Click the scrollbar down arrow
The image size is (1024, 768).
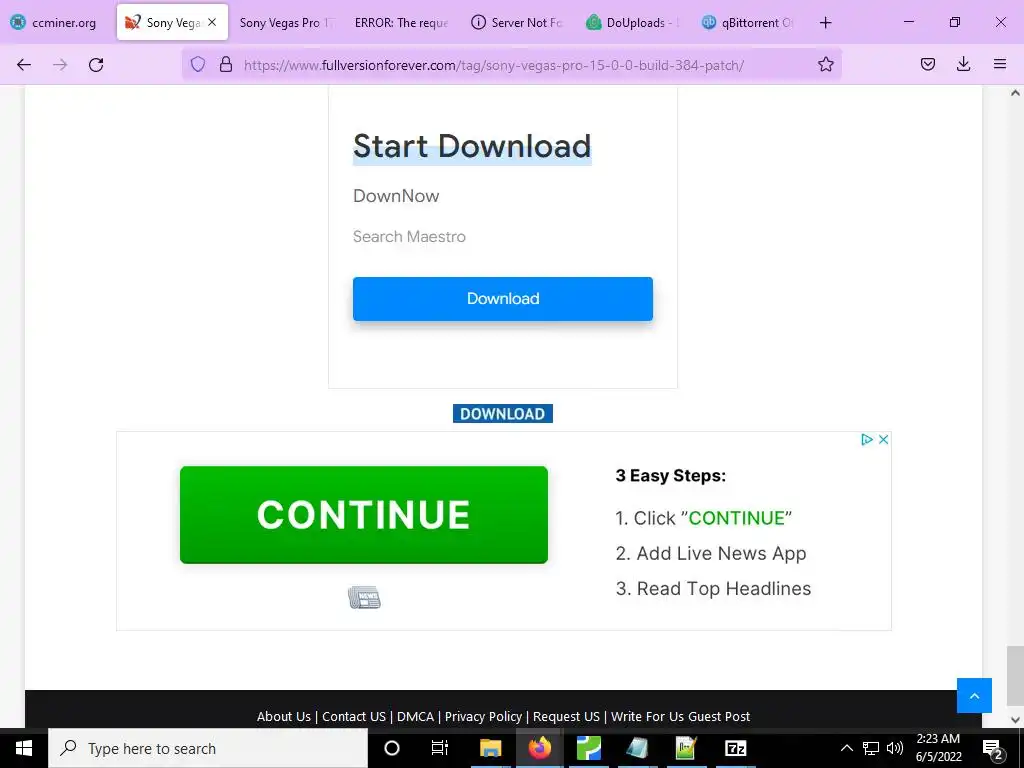click(1015, 720)
